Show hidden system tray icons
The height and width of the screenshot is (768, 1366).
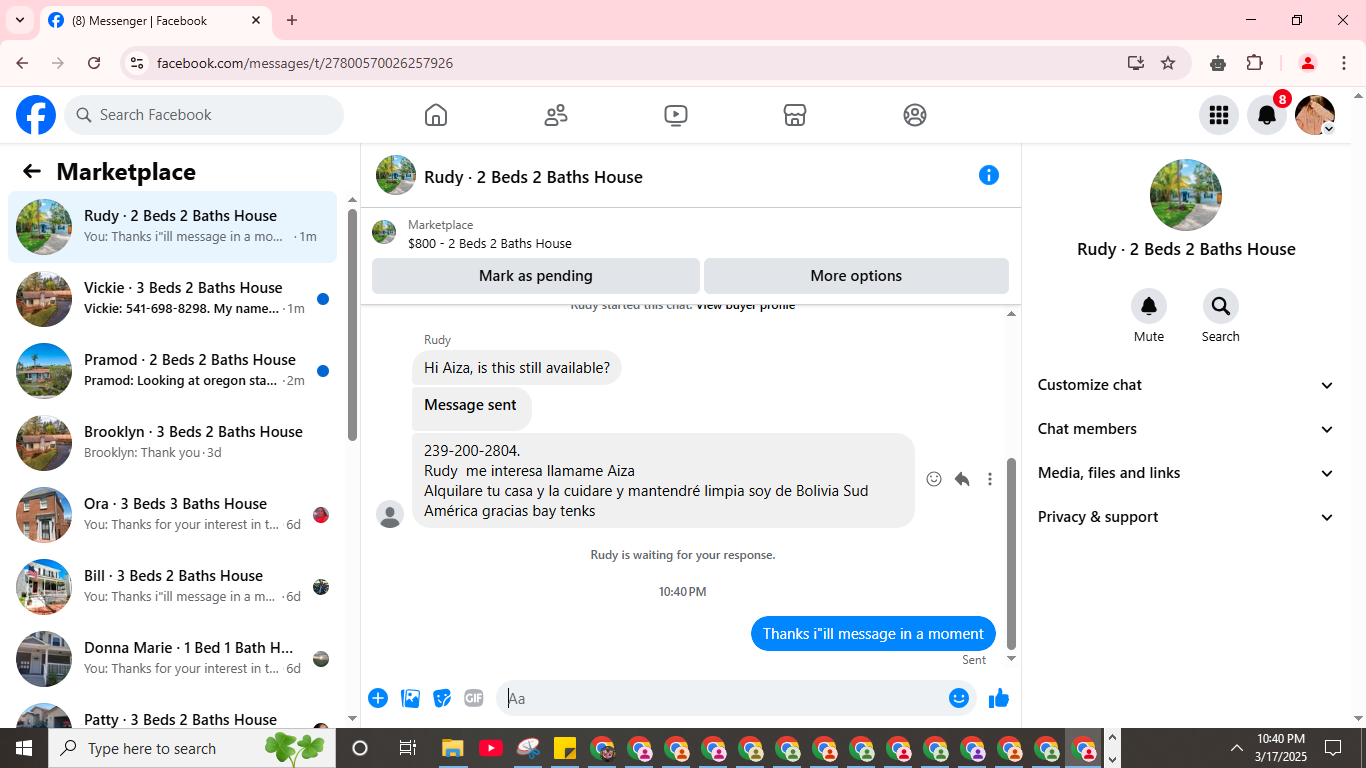pos(1237,748)
